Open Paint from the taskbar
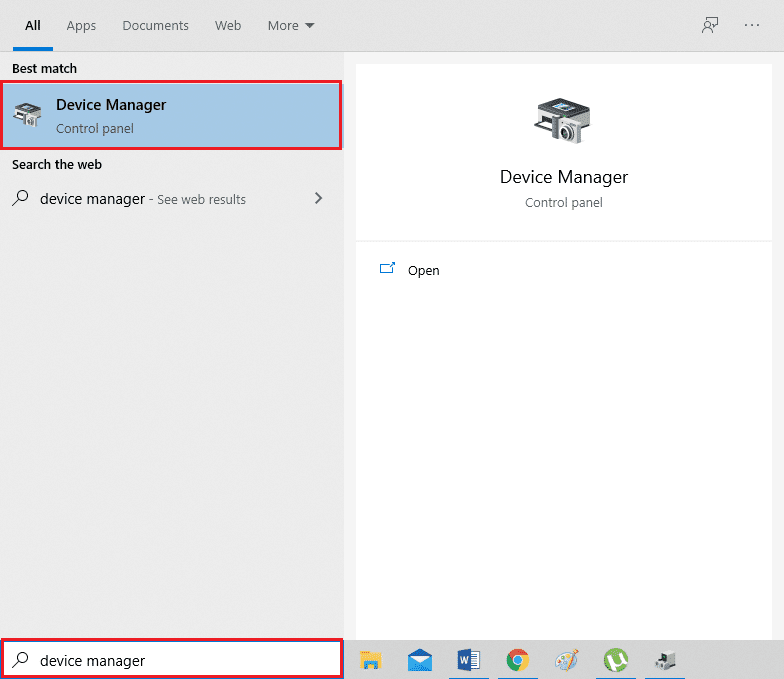 click(566, 660)
